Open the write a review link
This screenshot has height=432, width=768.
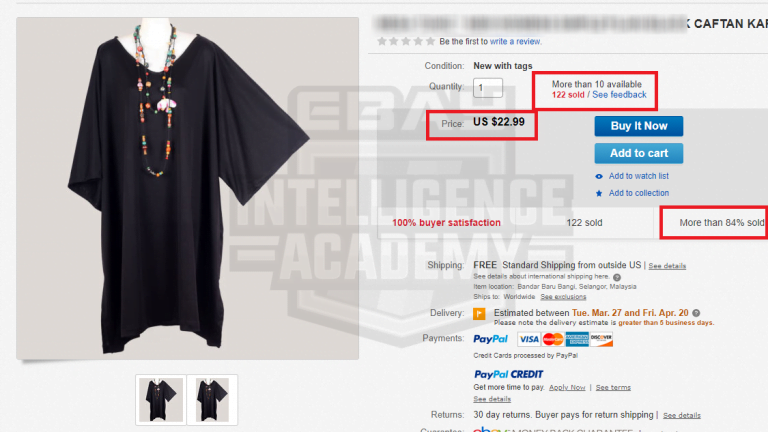tap(515, 42)
